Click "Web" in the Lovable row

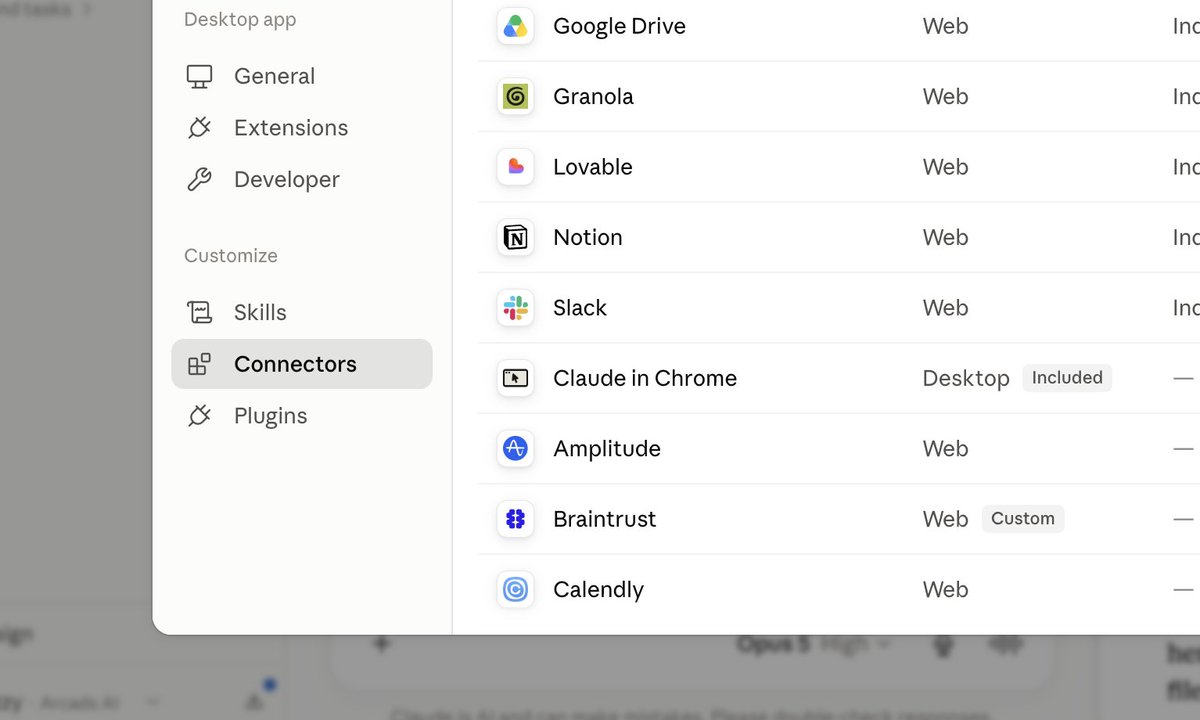[x=945, y=167]
